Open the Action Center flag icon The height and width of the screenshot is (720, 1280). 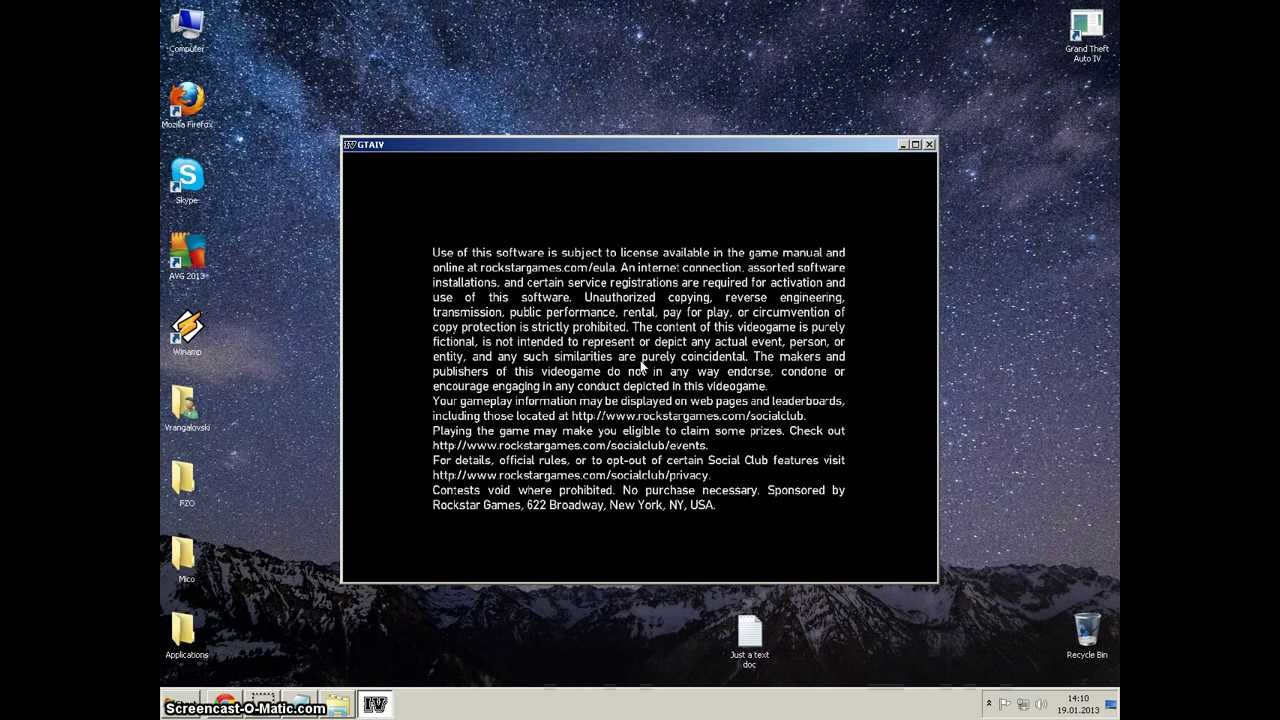[x=1005, y=704]
